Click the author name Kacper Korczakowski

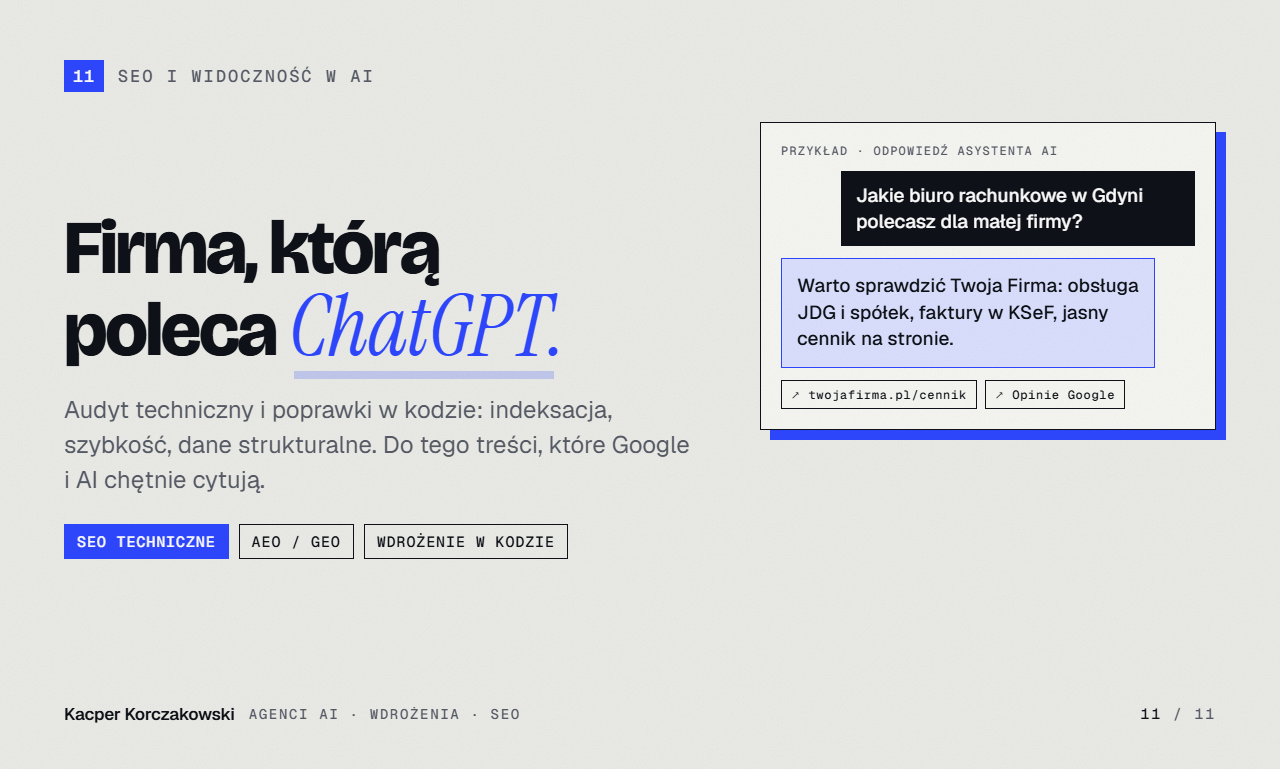(x=149, y=714)
